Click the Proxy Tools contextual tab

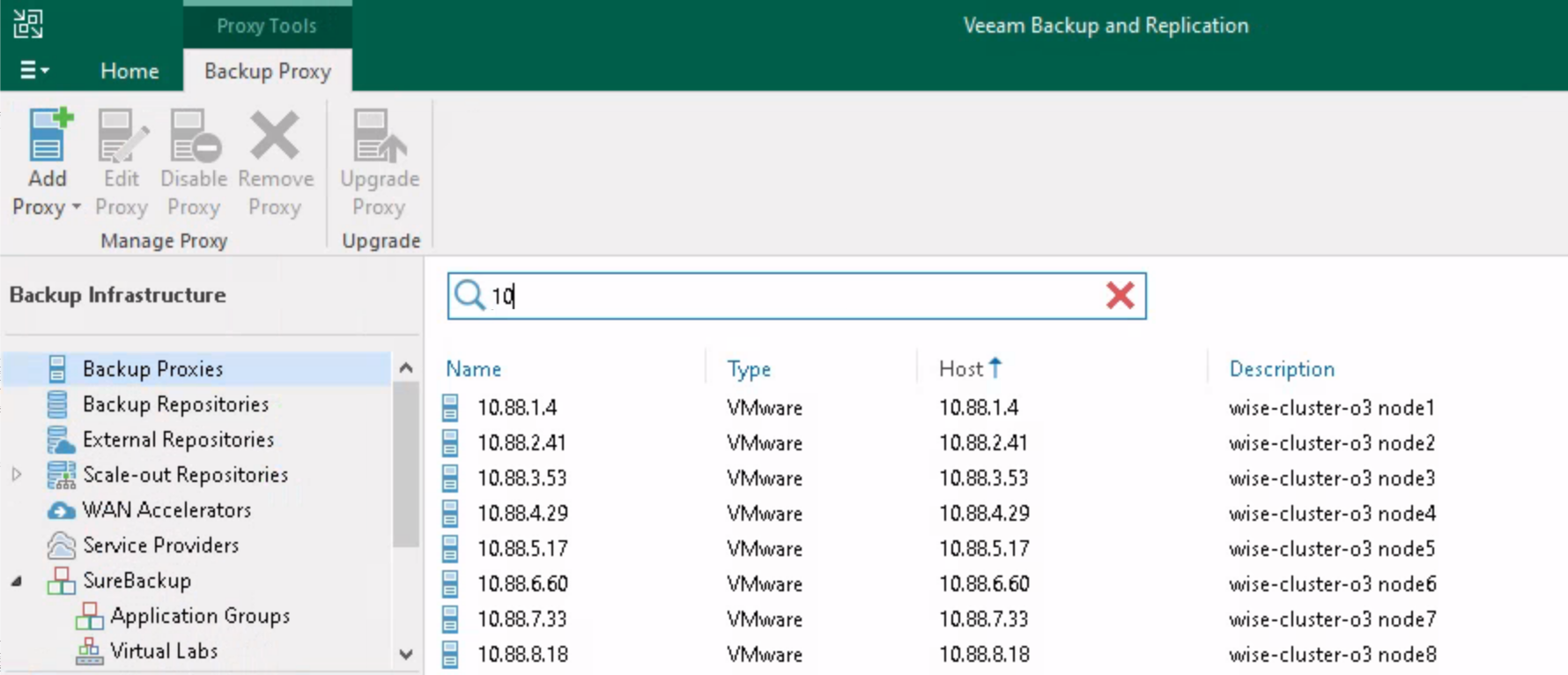pos(267,26)
